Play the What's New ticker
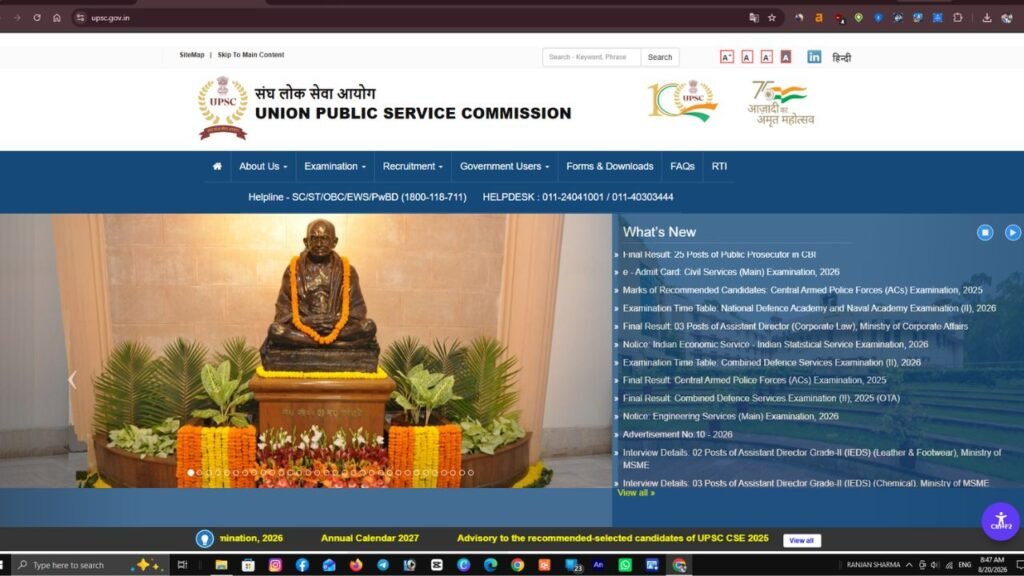 point(1013,232)
